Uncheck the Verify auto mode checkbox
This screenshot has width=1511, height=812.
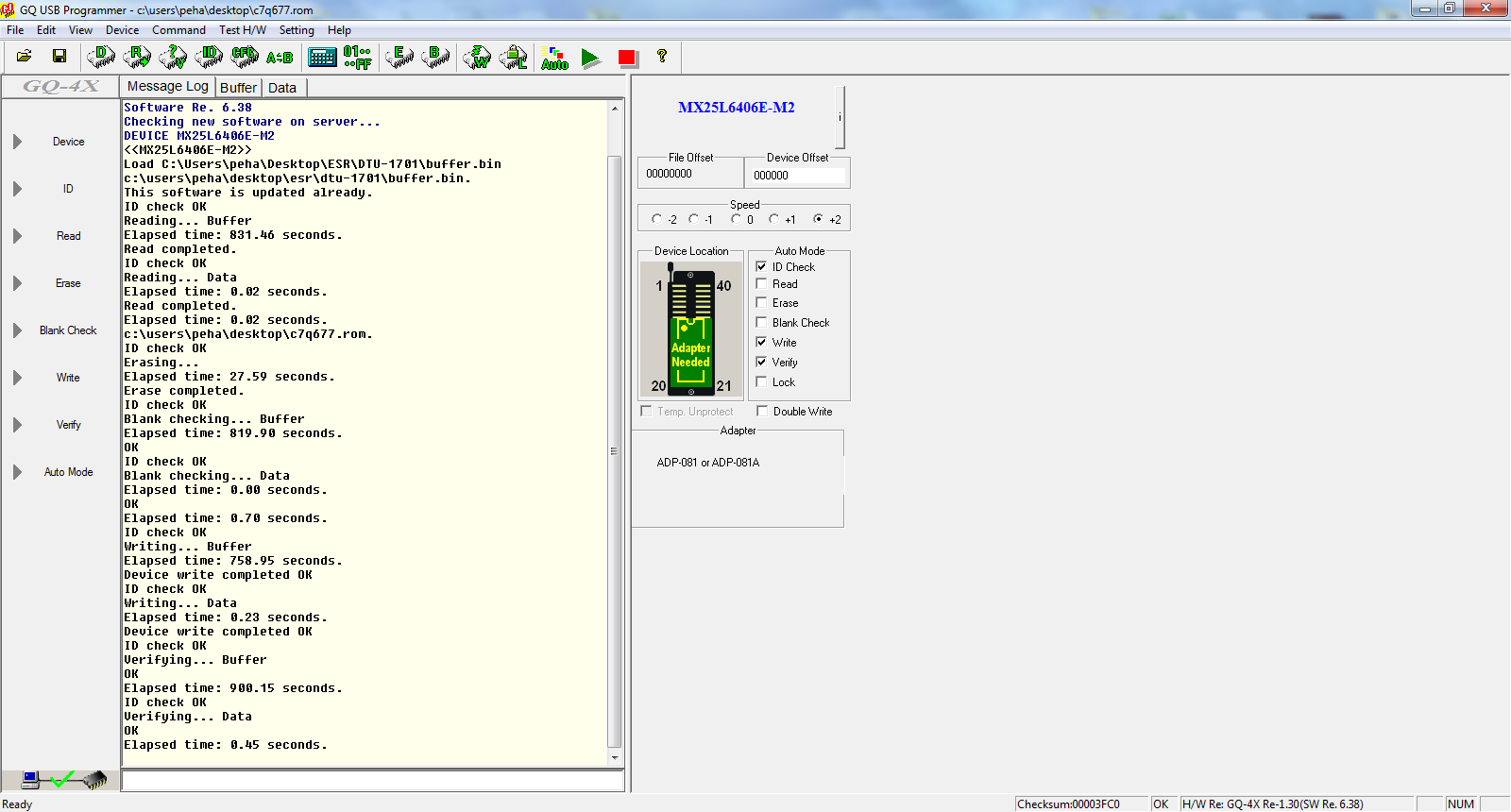[x=762, y=363]
